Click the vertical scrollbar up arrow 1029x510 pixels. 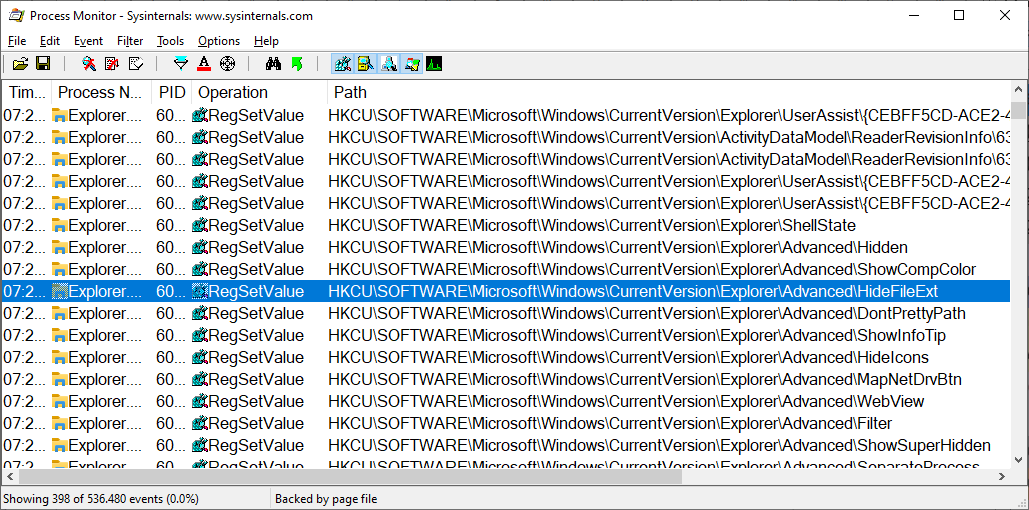(1018, 90)
